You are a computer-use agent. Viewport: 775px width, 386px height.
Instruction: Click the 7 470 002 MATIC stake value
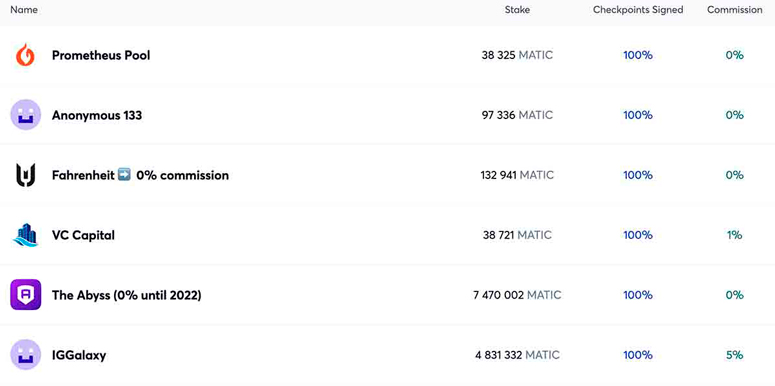tap(517, 296)
